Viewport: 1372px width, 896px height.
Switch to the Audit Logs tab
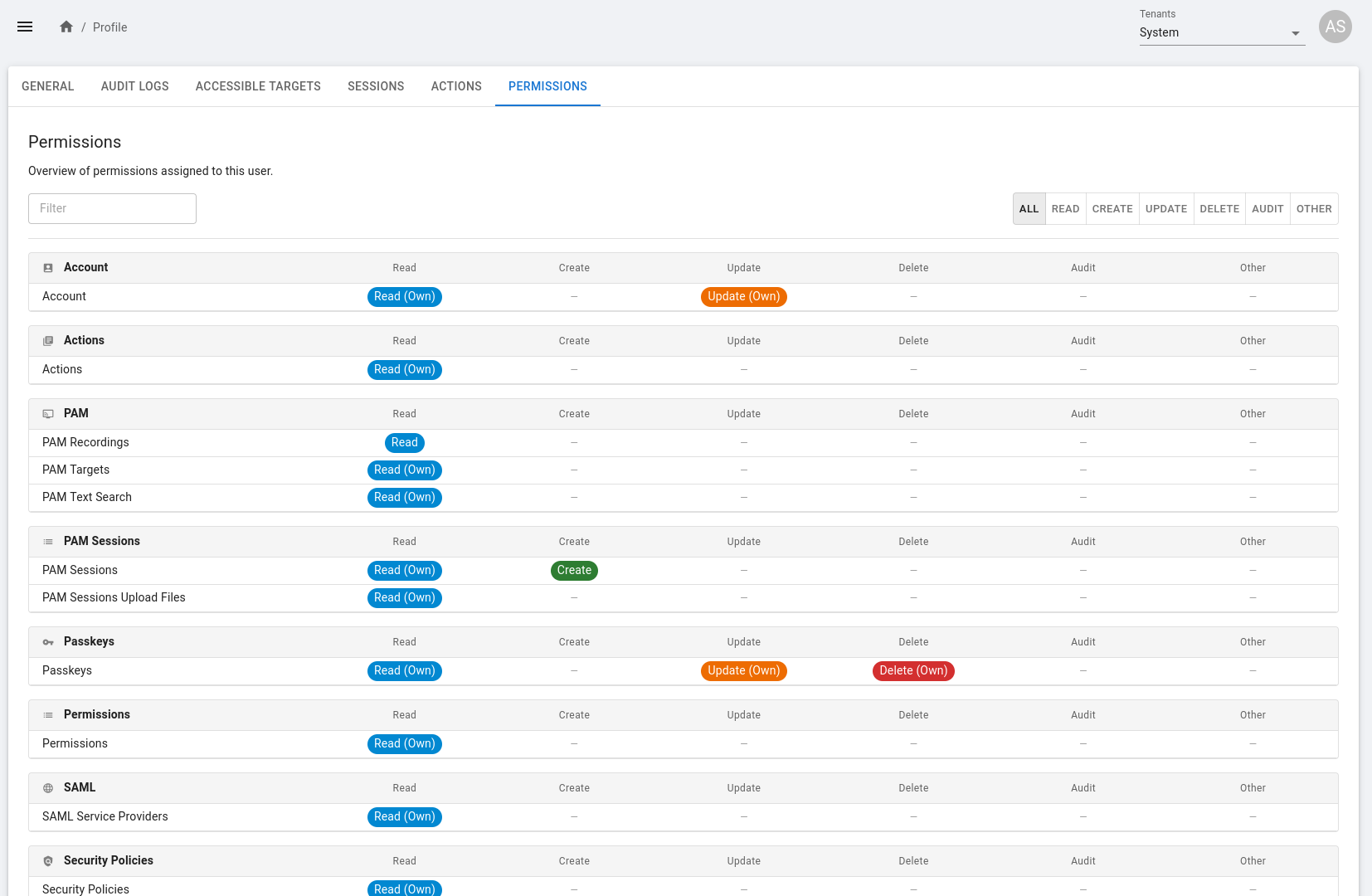(x=134, y=86)
